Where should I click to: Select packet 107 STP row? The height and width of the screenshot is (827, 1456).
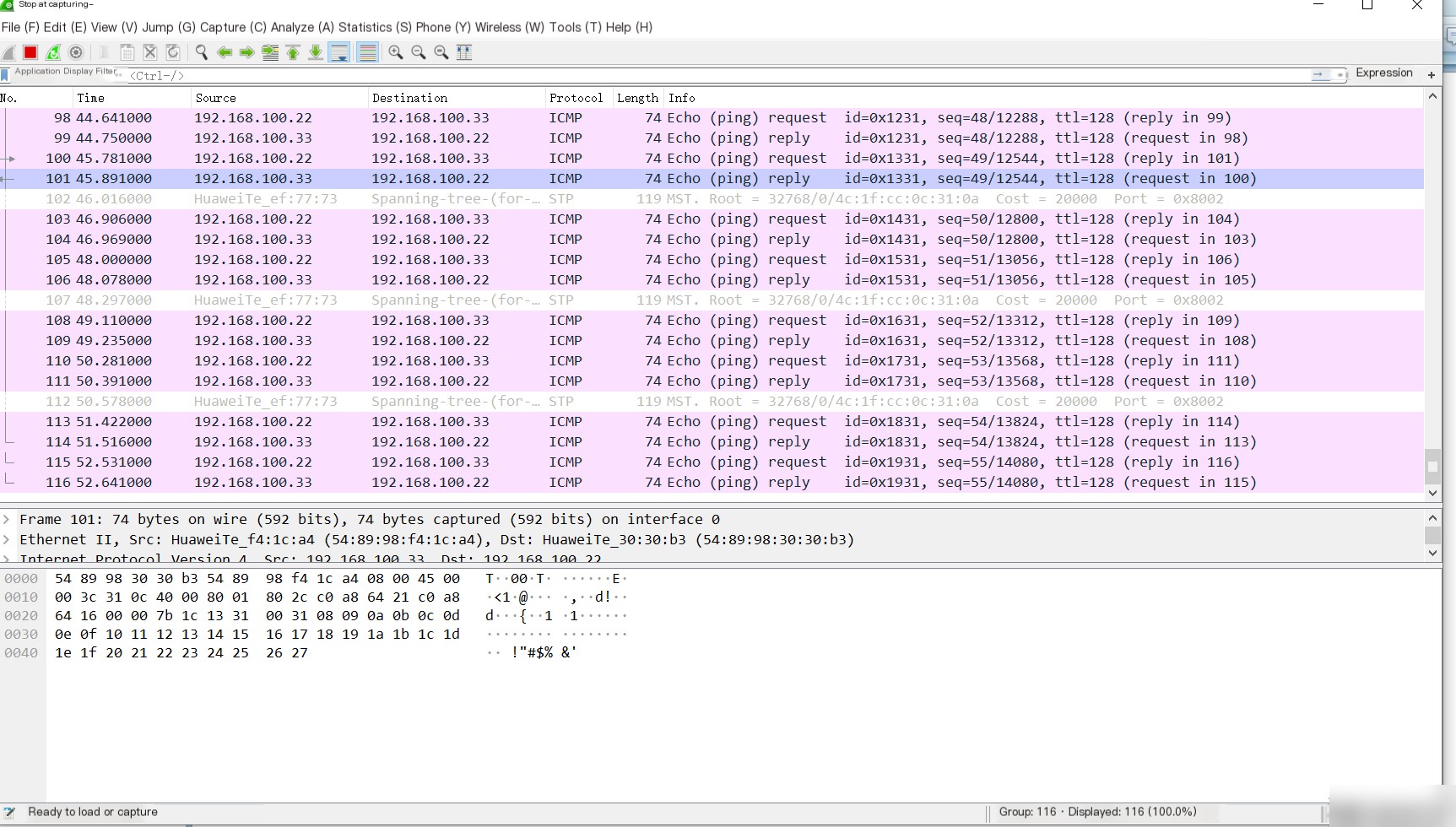[x=712, y=300]
